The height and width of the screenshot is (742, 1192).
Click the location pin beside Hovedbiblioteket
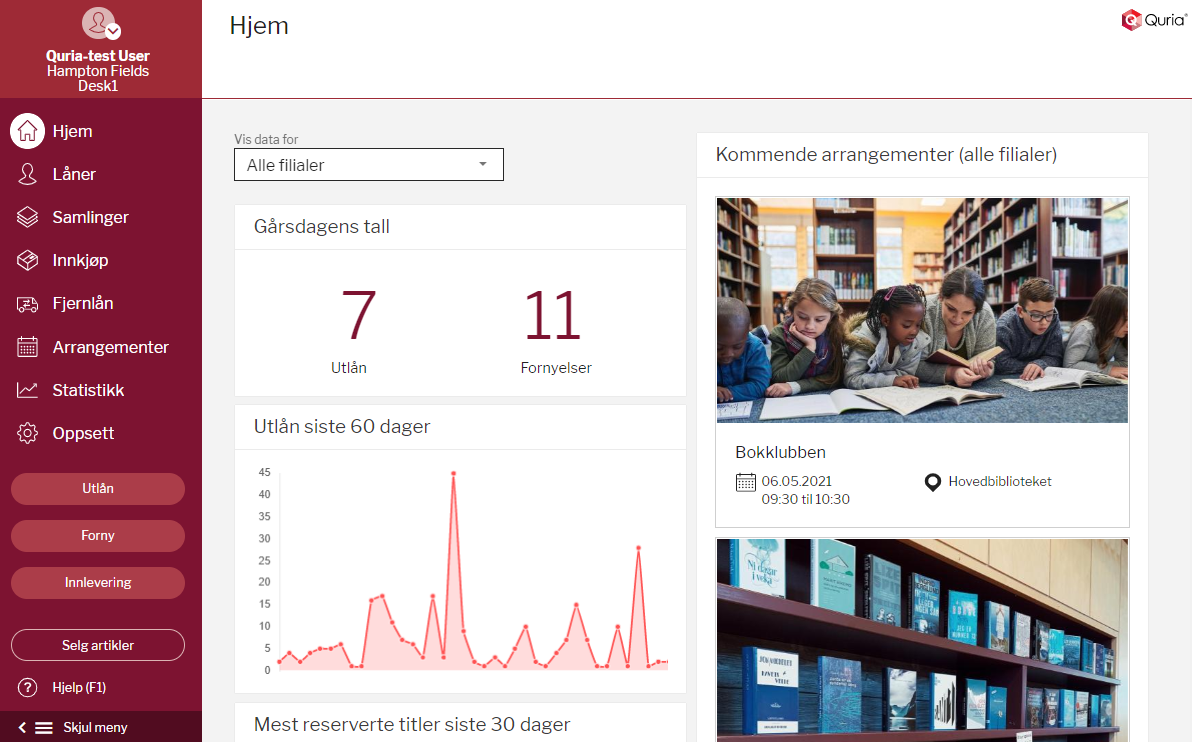(933, 482)
